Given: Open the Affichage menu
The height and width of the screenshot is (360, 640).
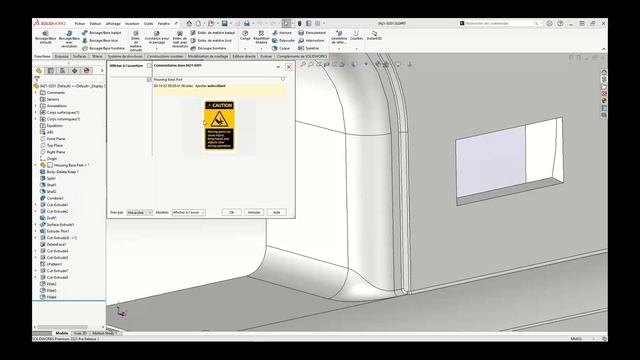Looking at the screenshot, I should pos(113,24).
